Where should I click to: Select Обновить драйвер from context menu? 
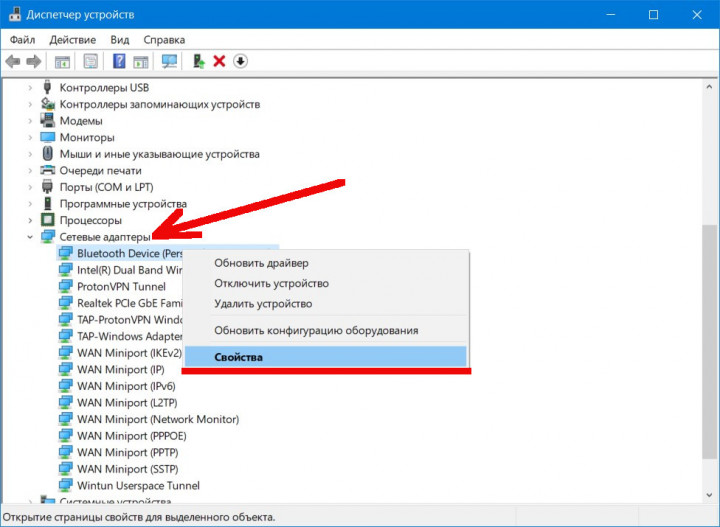[261, 263]
